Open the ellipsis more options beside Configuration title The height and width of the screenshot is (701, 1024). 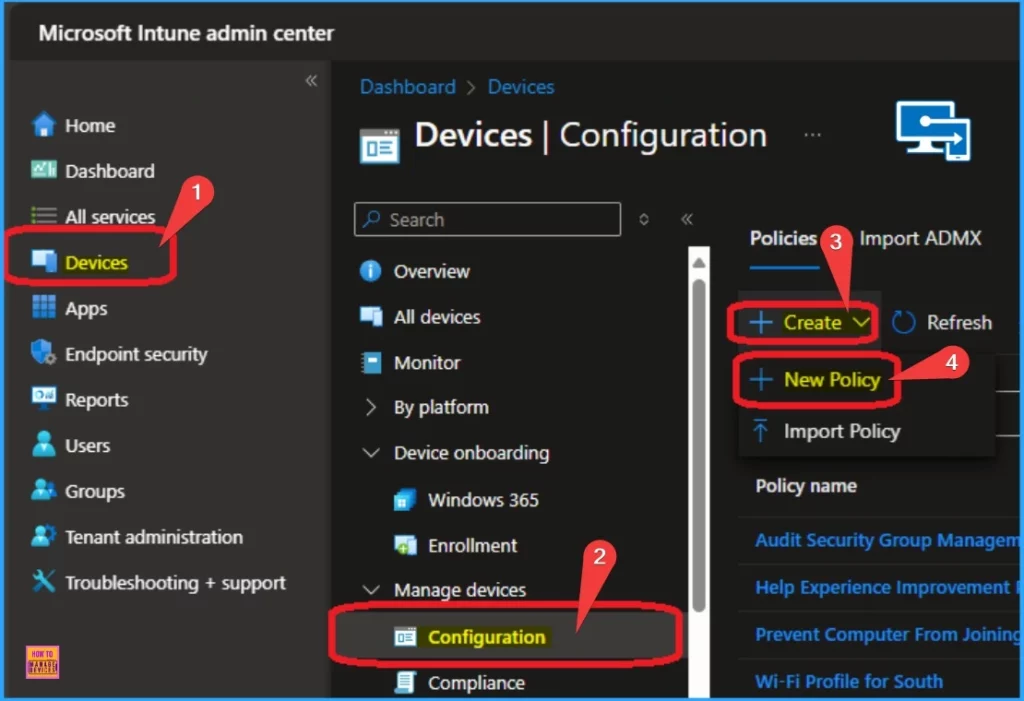coord(812,135)
